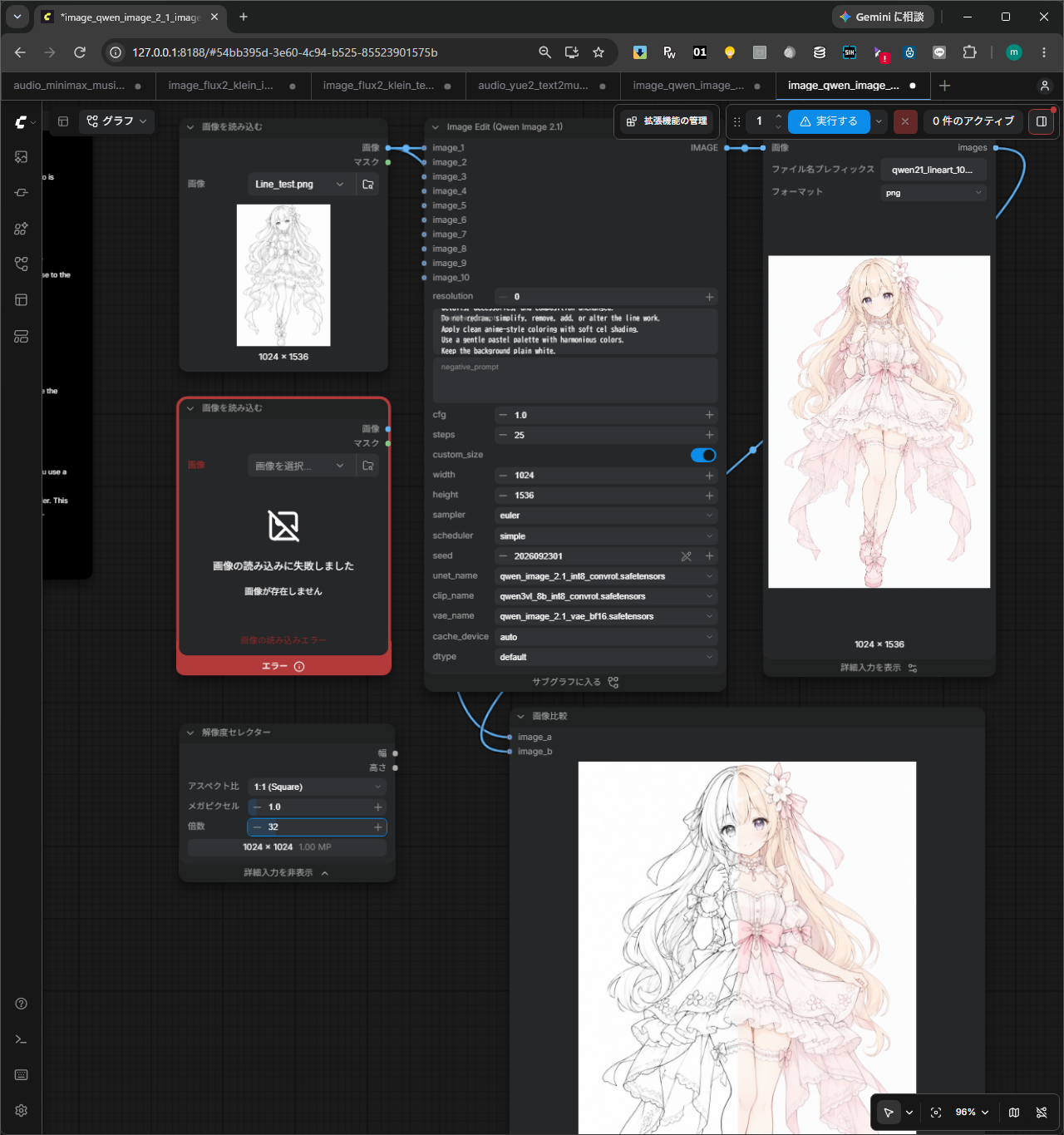The height and width of the screenshot is (1135, 1064).
Task: Open the model library sidebar icon
Action: pyautogui.click(x=22, y=228)
